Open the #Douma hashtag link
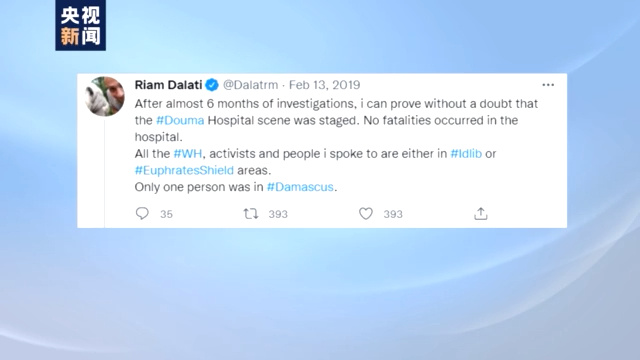 click(180, 120)
